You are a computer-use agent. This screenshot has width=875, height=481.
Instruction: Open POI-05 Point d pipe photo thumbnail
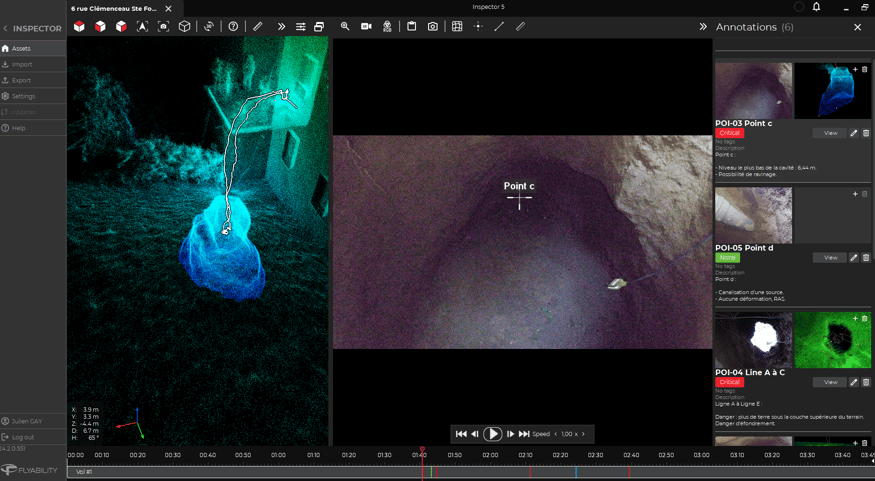pos(753,215)
